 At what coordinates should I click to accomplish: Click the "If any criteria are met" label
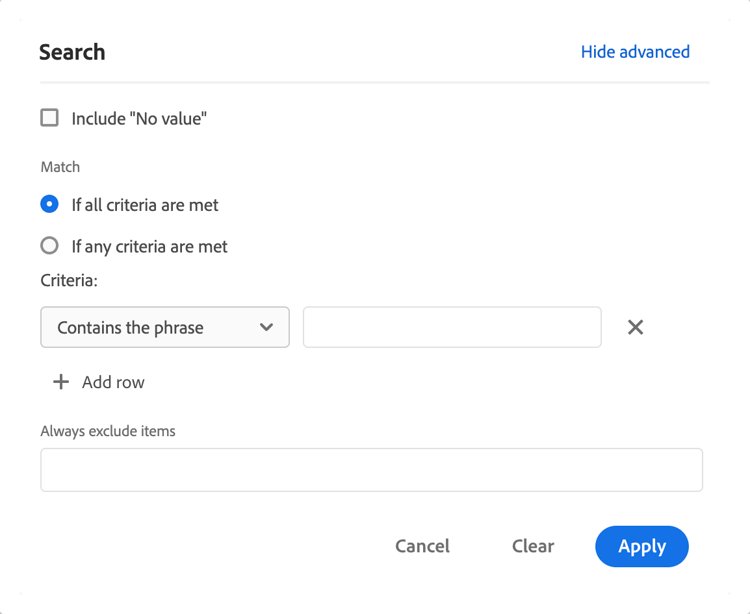click(149, 246)
